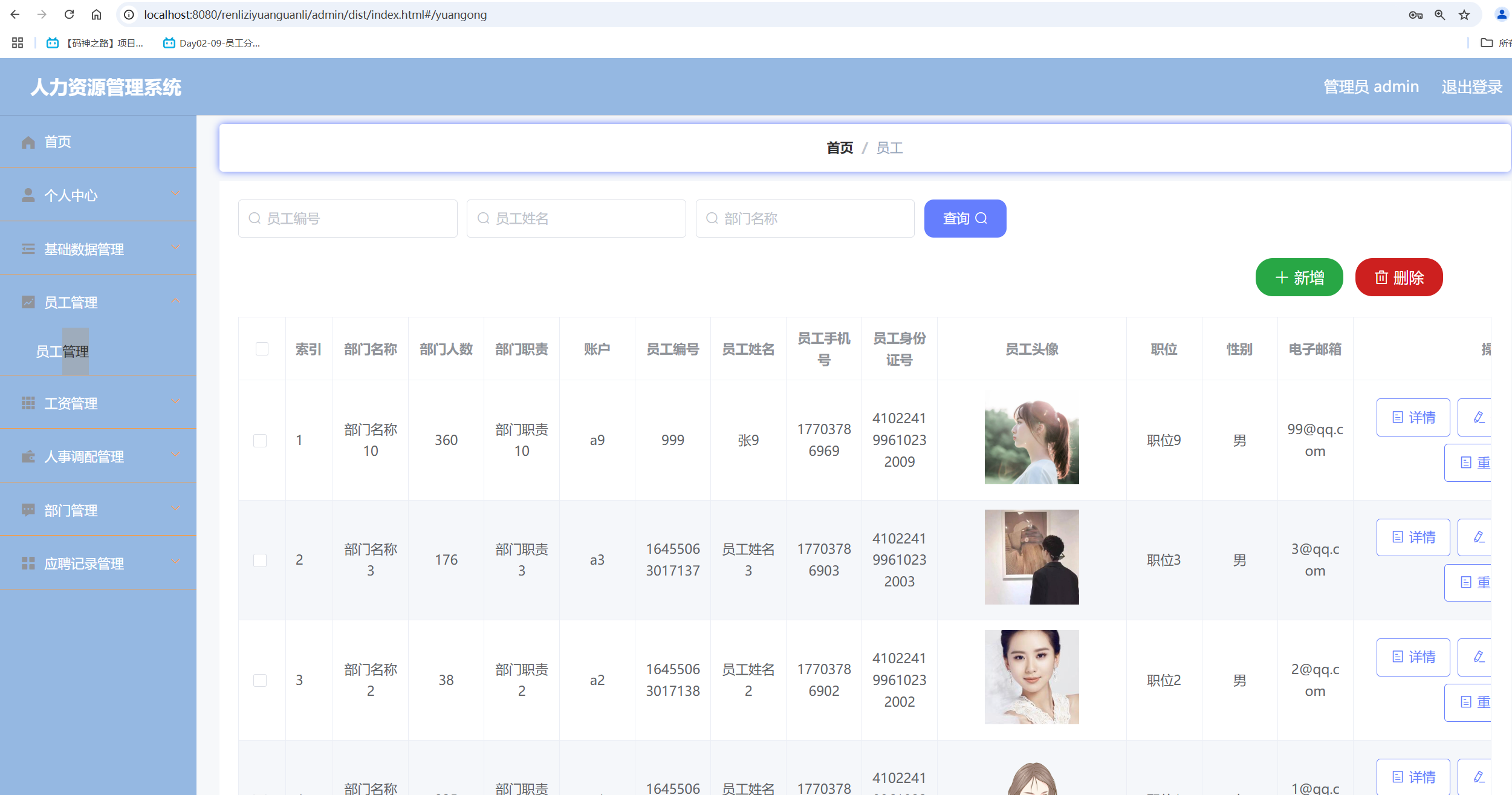Reload the page with refresh icon
Viewport: 1512px width, 795px height.
point(69,15)
